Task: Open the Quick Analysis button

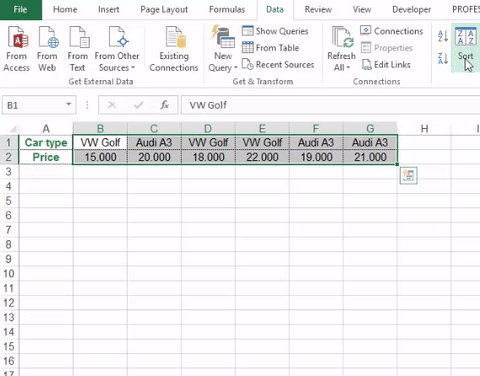Action: (409, 175)
